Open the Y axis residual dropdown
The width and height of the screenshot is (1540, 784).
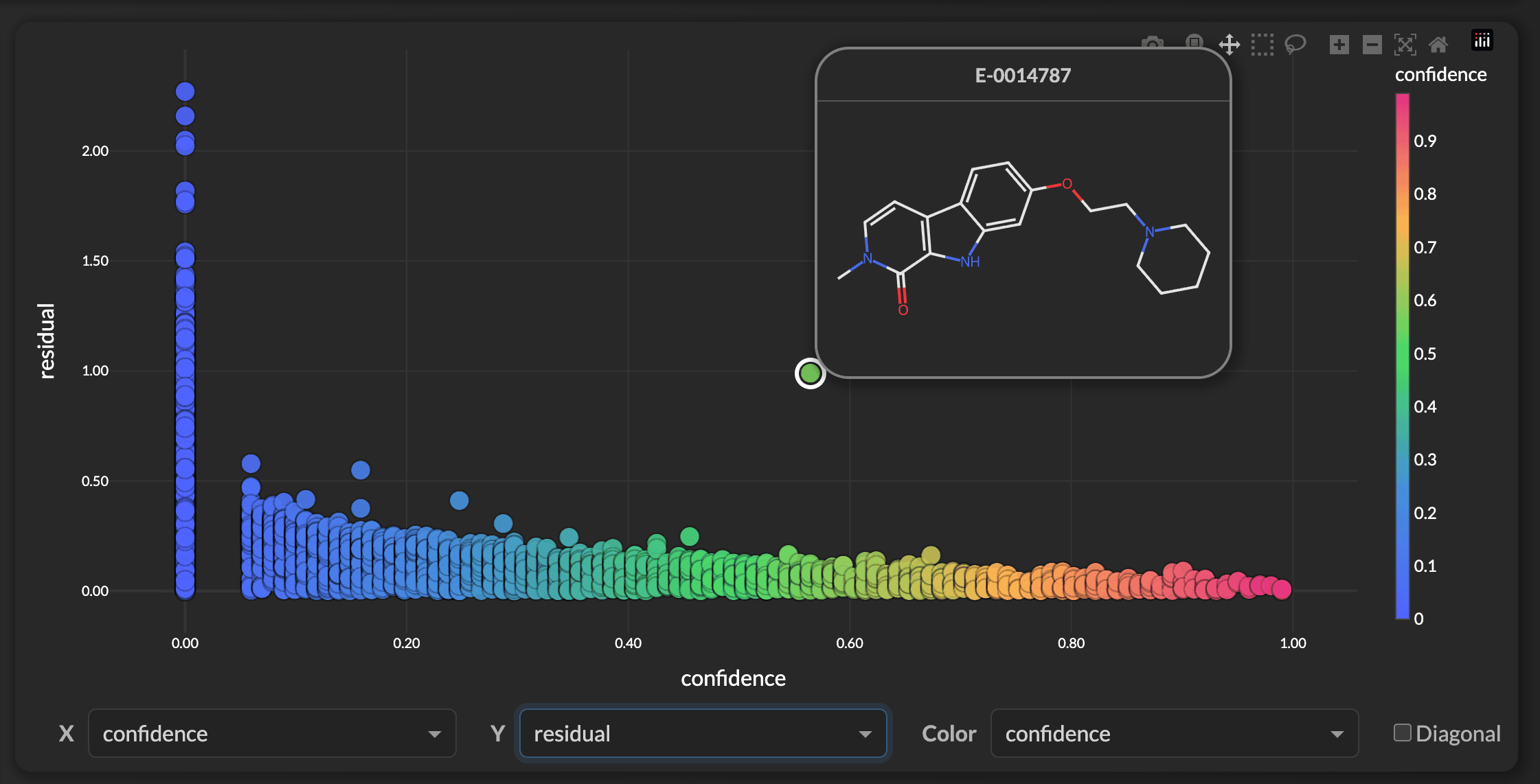point(703,733)
